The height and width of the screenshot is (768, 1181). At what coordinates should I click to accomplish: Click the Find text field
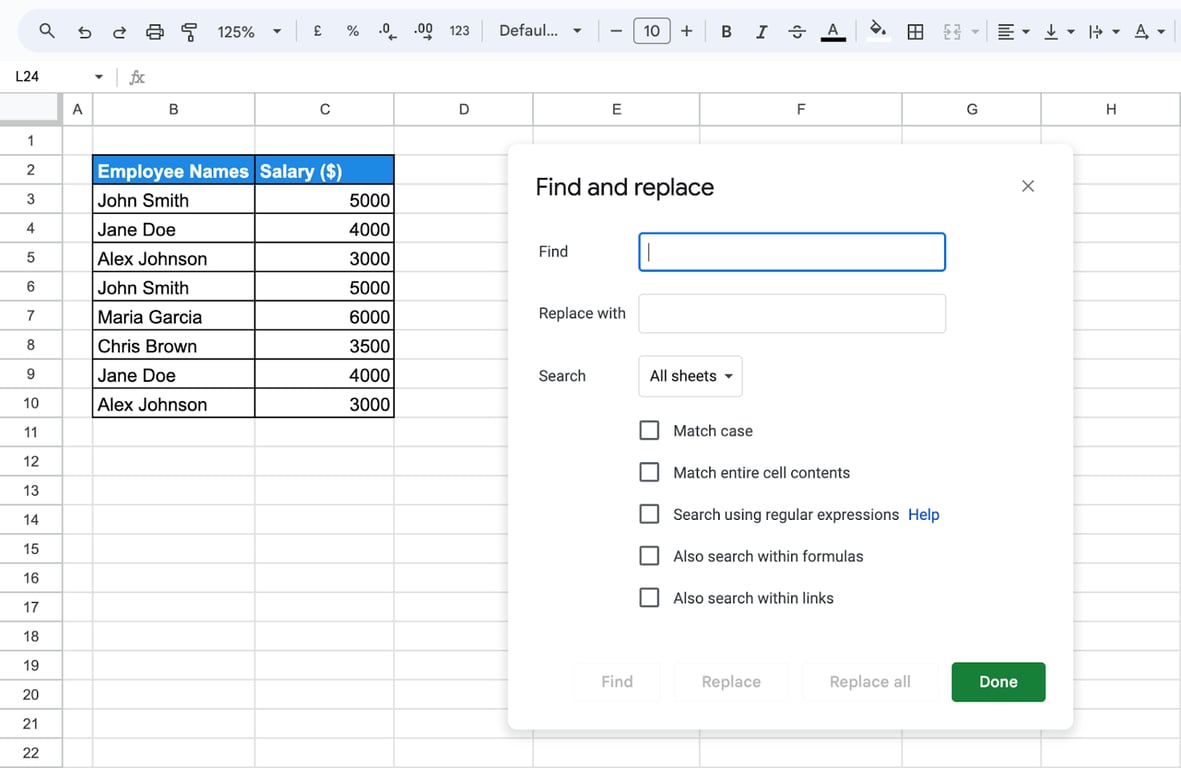click(x=792, y=252)
